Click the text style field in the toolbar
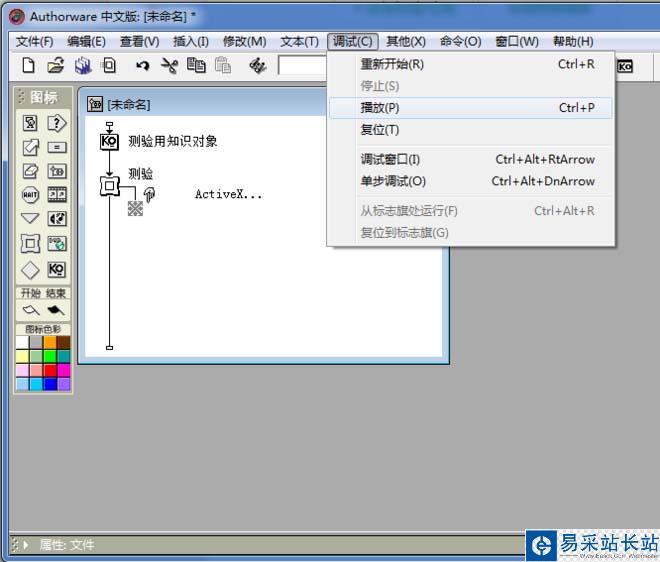This screenshot has width=660, height=562. coord(302,66)
